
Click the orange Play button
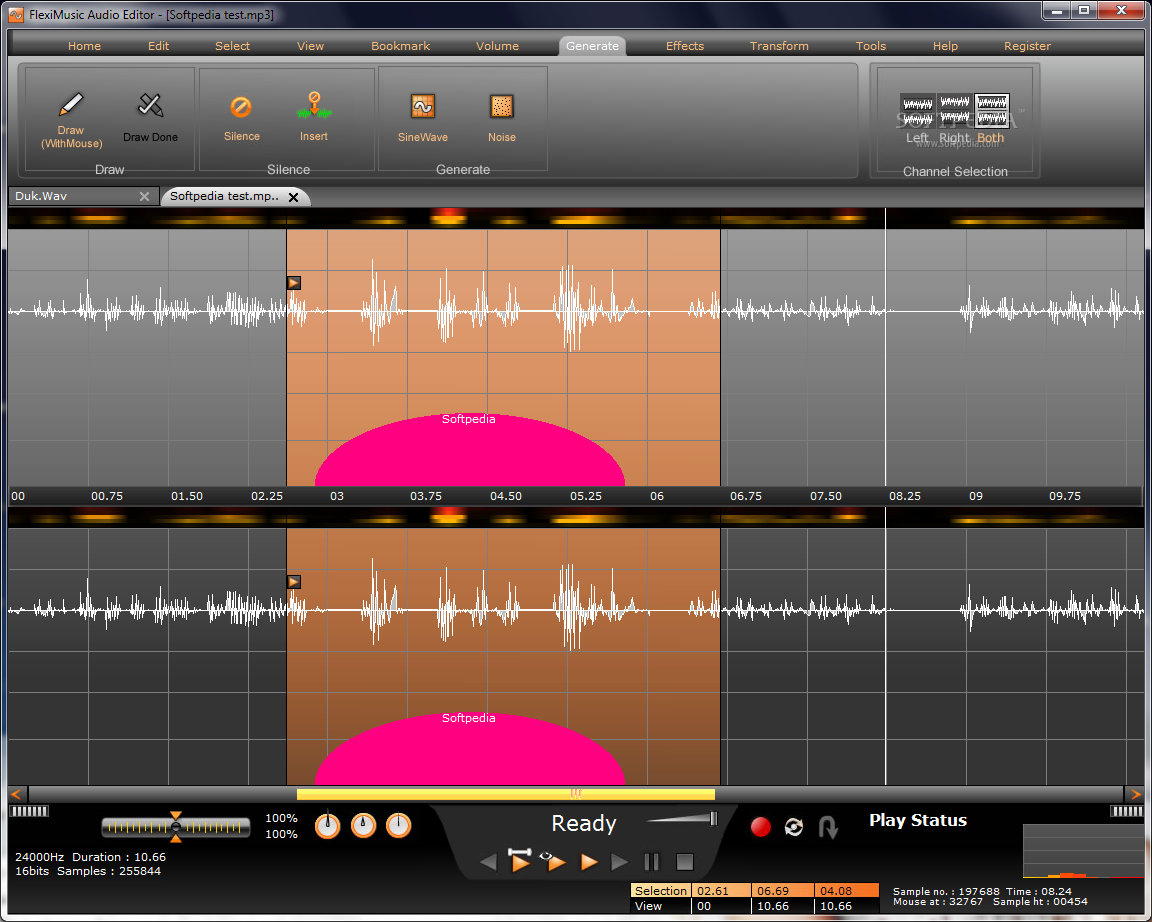[588, 862]
